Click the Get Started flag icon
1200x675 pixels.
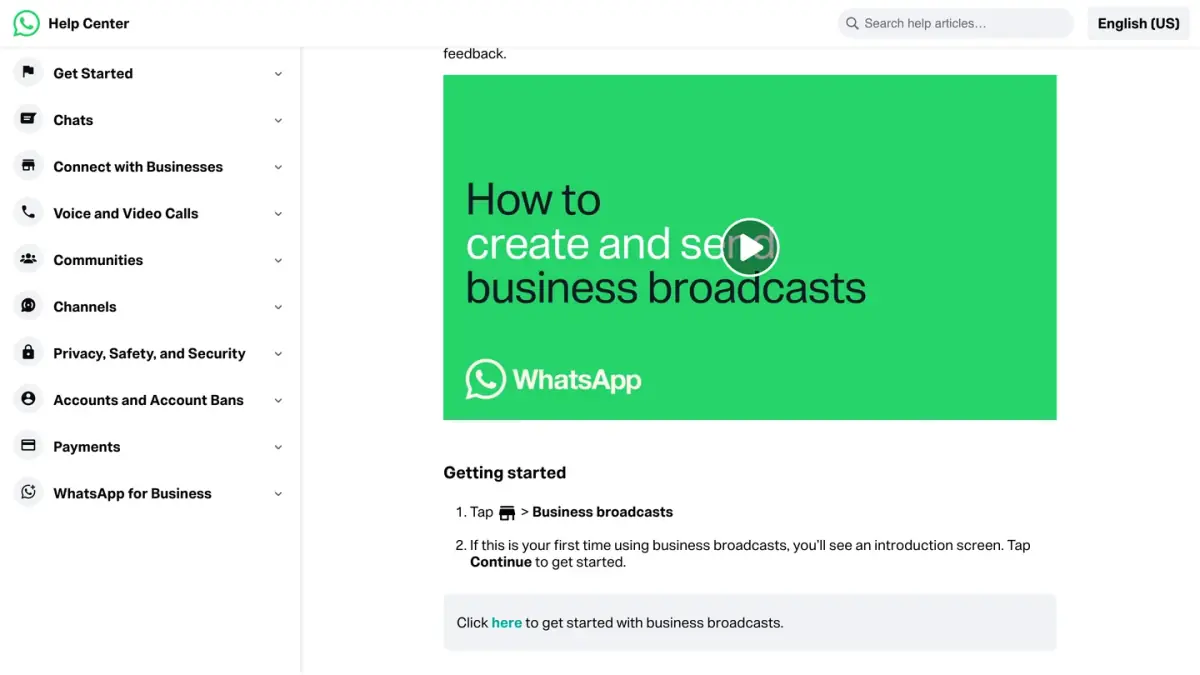pos(28,73)
